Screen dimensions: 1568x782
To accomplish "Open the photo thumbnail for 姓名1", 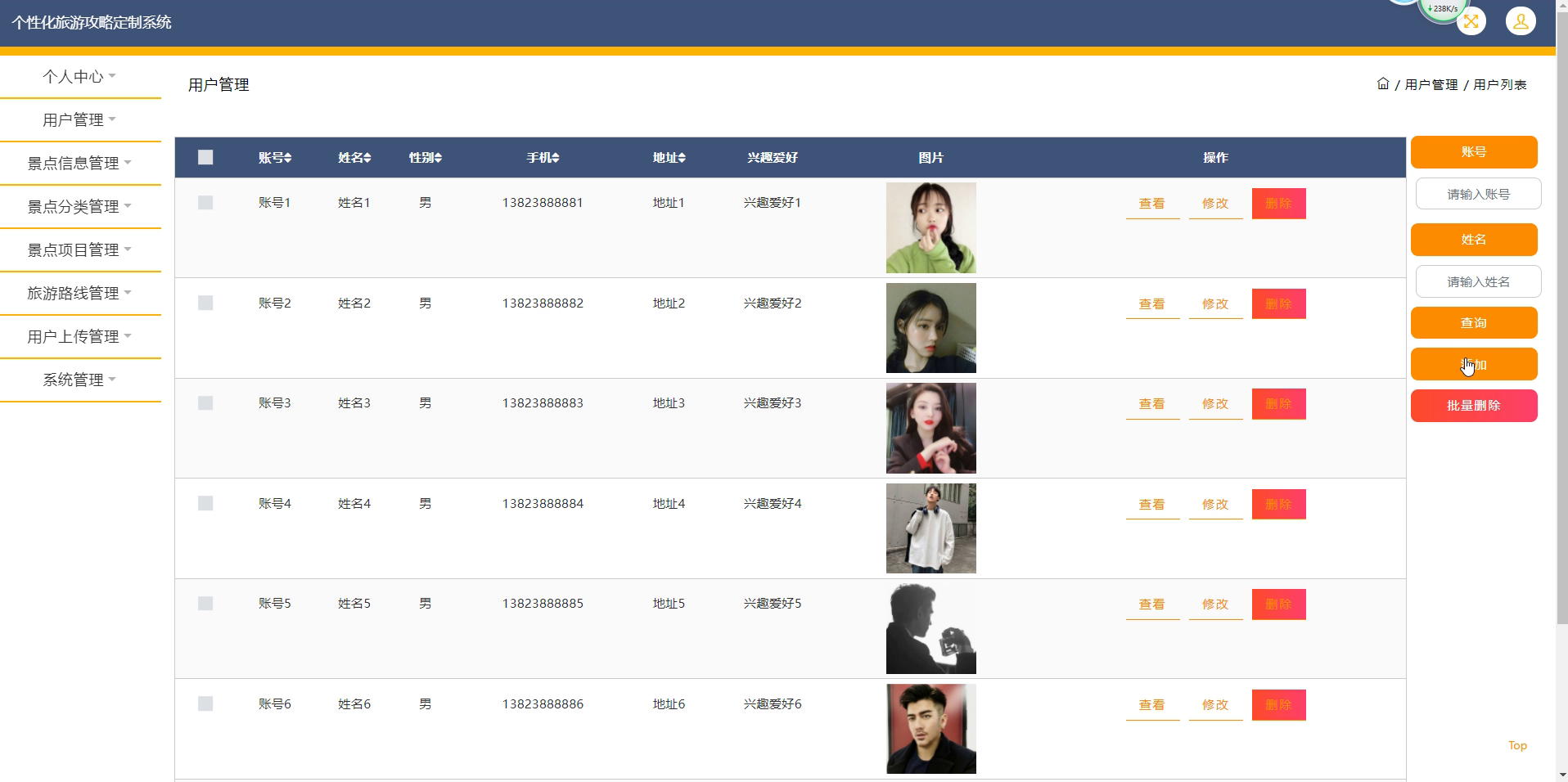I will (x=931, y=227).
